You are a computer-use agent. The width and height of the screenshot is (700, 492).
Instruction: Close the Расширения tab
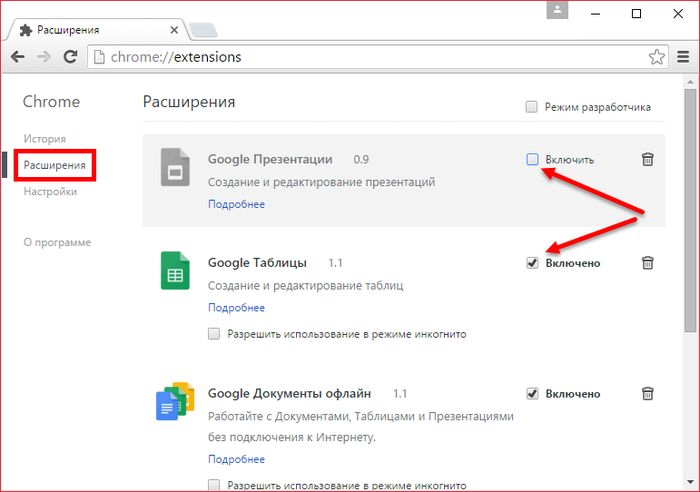tap(174, 30)
